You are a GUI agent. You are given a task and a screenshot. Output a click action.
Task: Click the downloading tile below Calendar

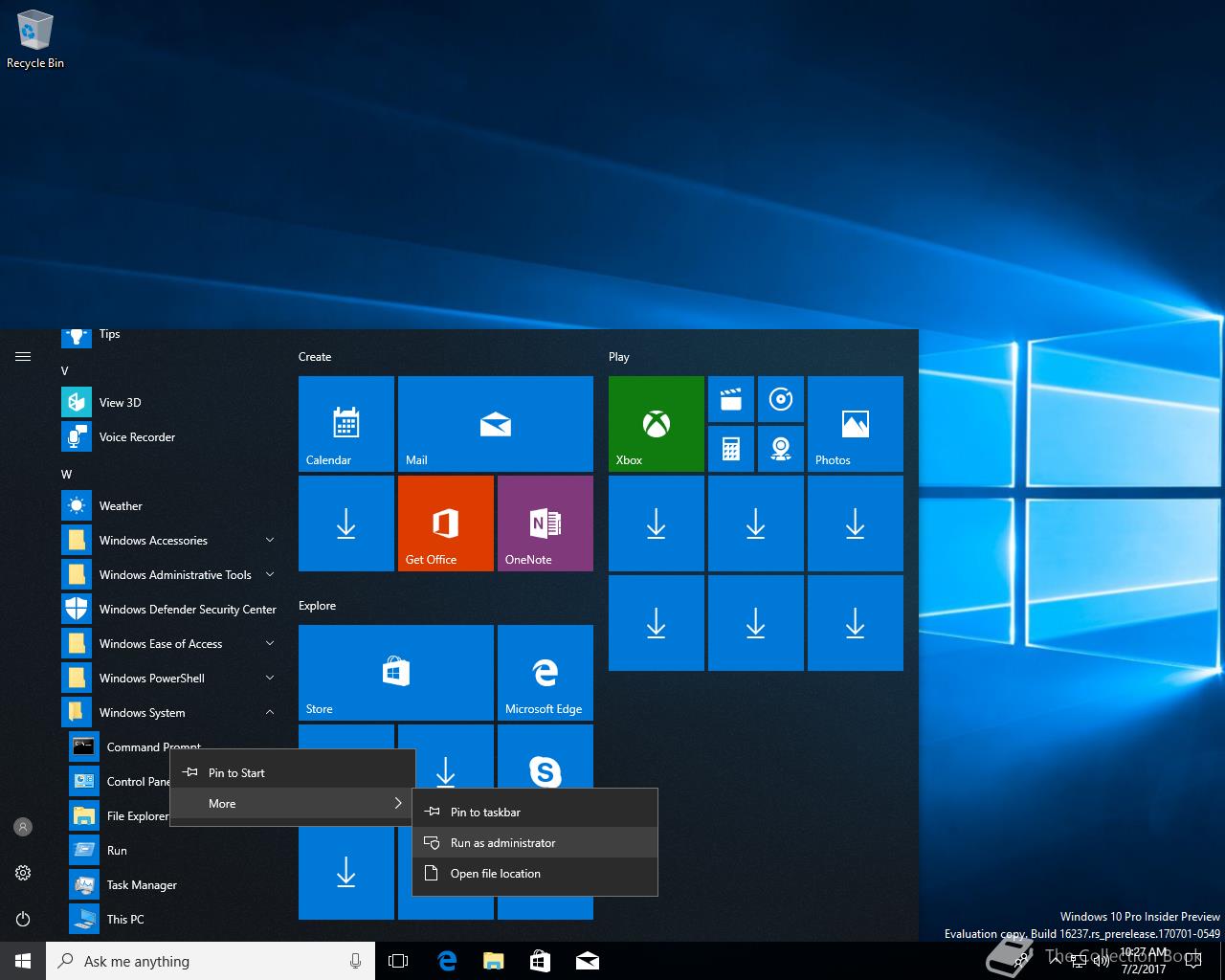pyautogui.click(x=346, y=523)
